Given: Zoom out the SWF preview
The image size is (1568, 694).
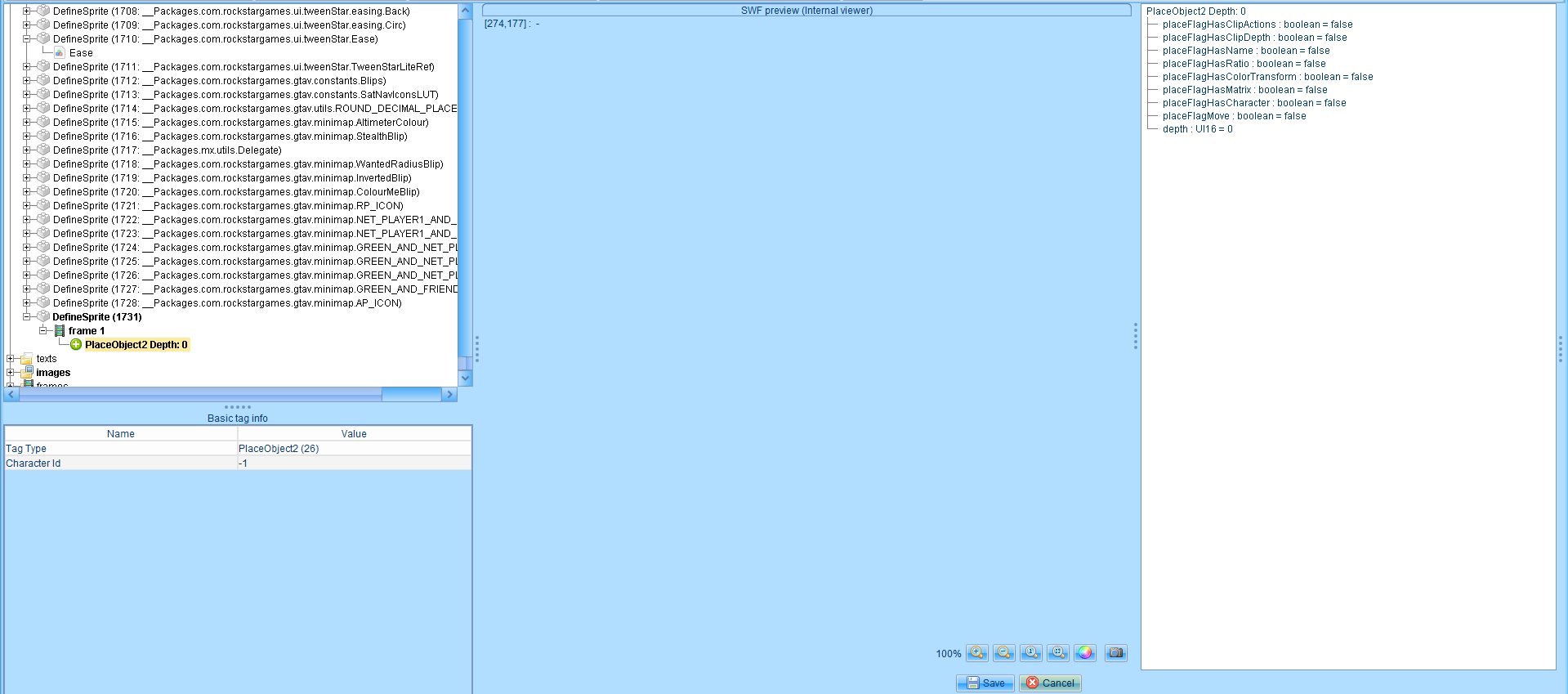Looking at the screenshot, I should click(1004, 653).
